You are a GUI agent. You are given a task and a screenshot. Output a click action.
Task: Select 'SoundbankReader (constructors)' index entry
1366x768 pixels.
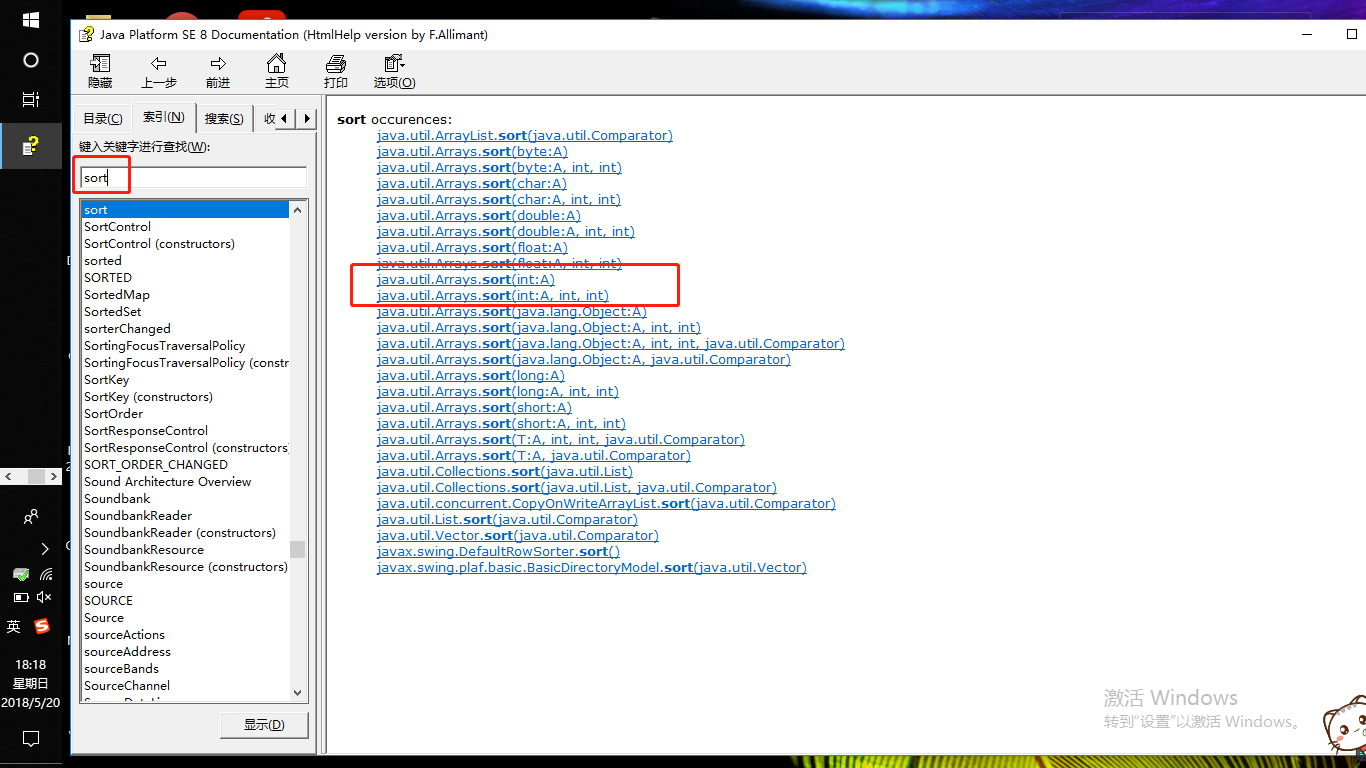coord(180,533)
